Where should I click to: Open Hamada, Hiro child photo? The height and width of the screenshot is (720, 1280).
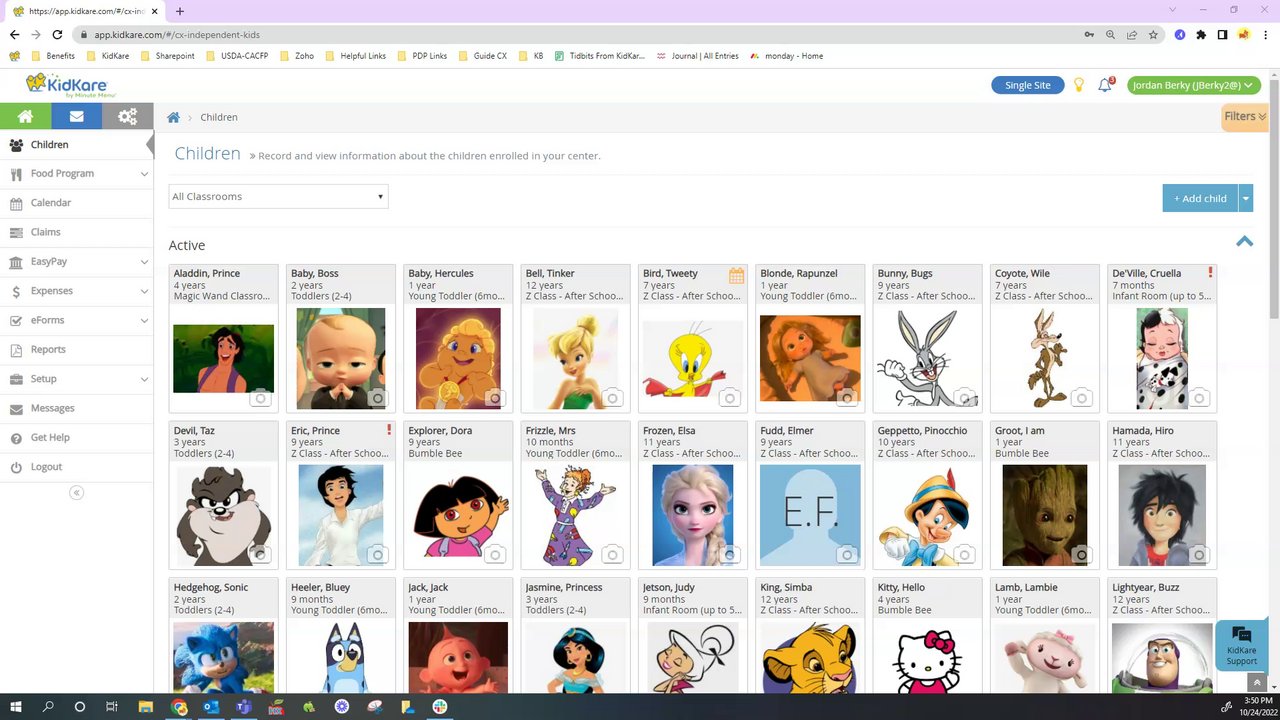click(1162, 515)
